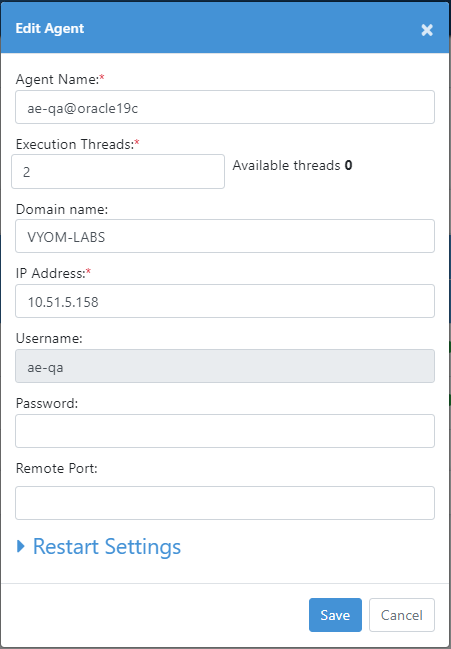Click the greyed Username field showing ae-qa
Viewport: 451px width, 649px height.
click(225, 366)
